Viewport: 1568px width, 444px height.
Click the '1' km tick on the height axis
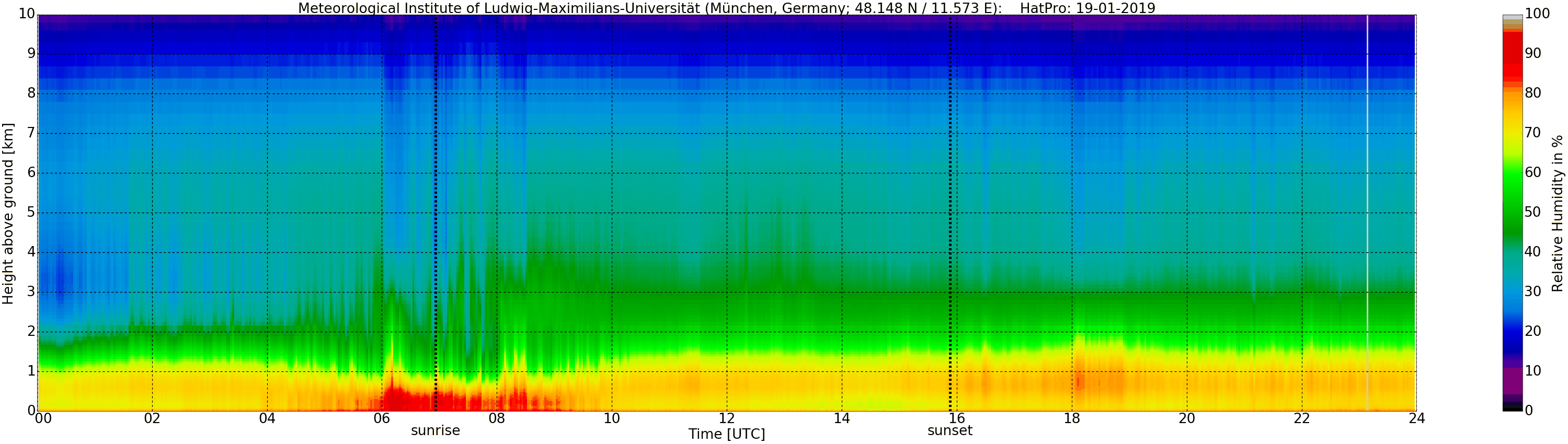coord(32,371)
